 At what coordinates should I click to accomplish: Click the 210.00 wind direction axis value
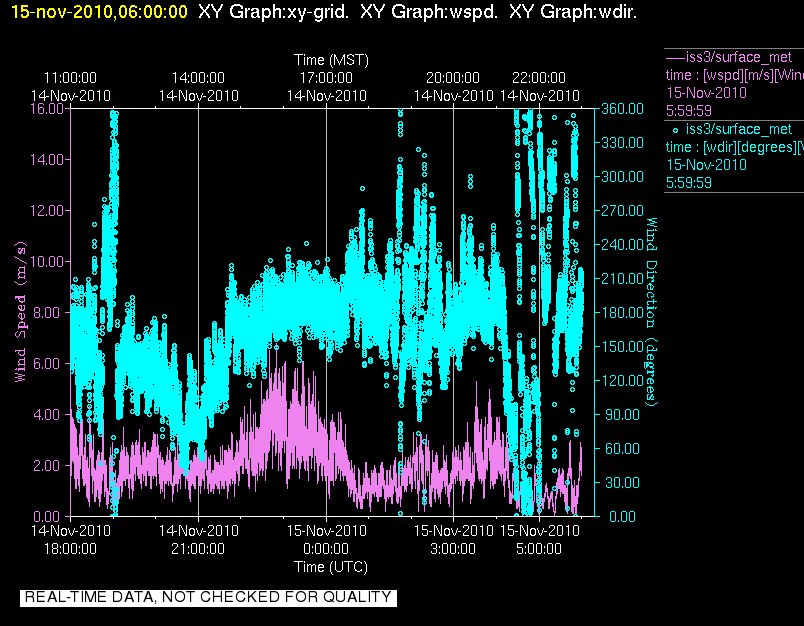click(622, 278)
